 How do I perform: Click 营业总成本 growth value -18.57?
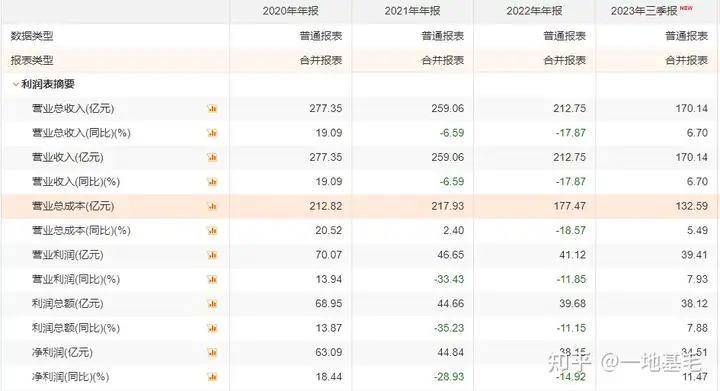tap(571, 230)
